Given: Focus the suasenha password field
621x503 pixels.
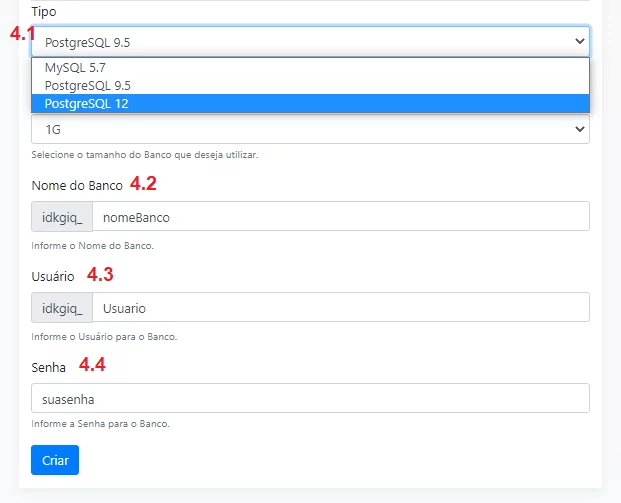Looking at the screenshot, I should coord(310,398).
